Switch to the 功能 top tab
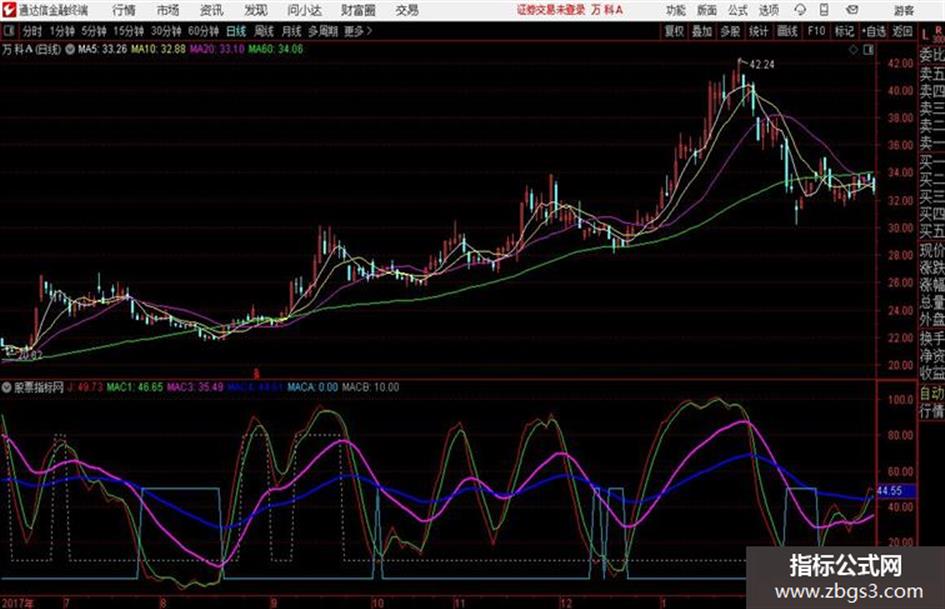Image resolution: width=945 pixels, height=609 pixels. 676,10
